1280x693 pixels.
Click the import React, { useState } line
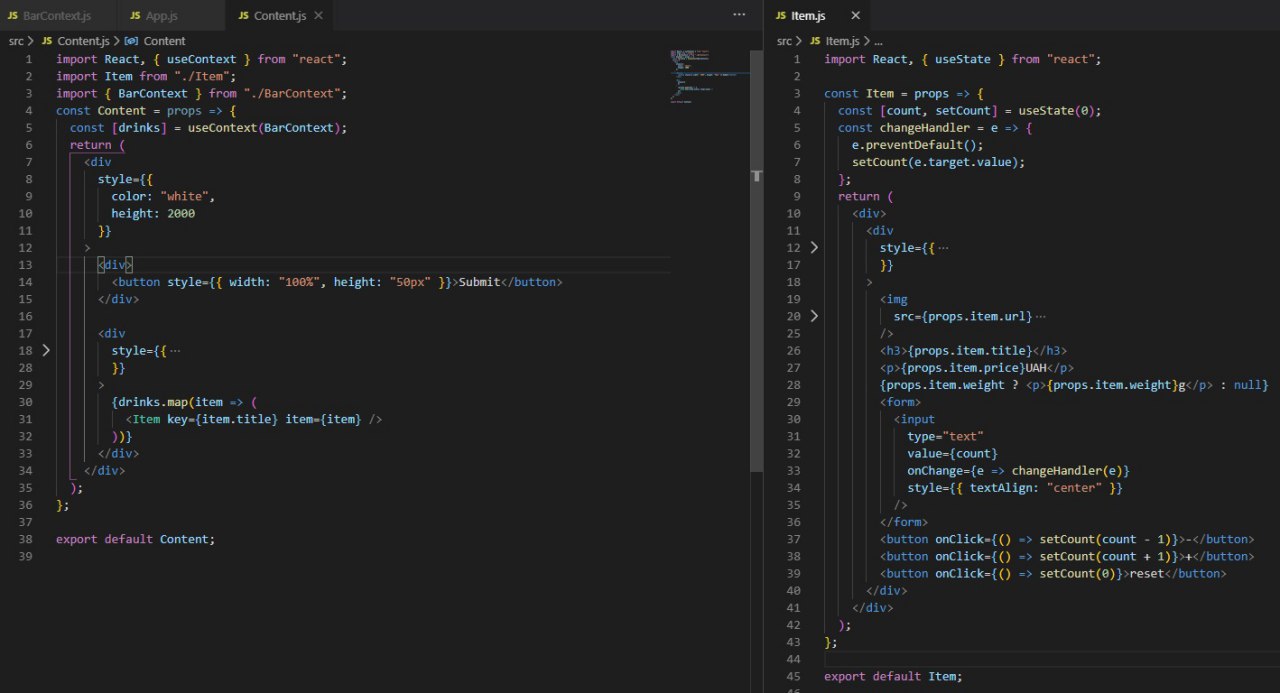point(962,59)
